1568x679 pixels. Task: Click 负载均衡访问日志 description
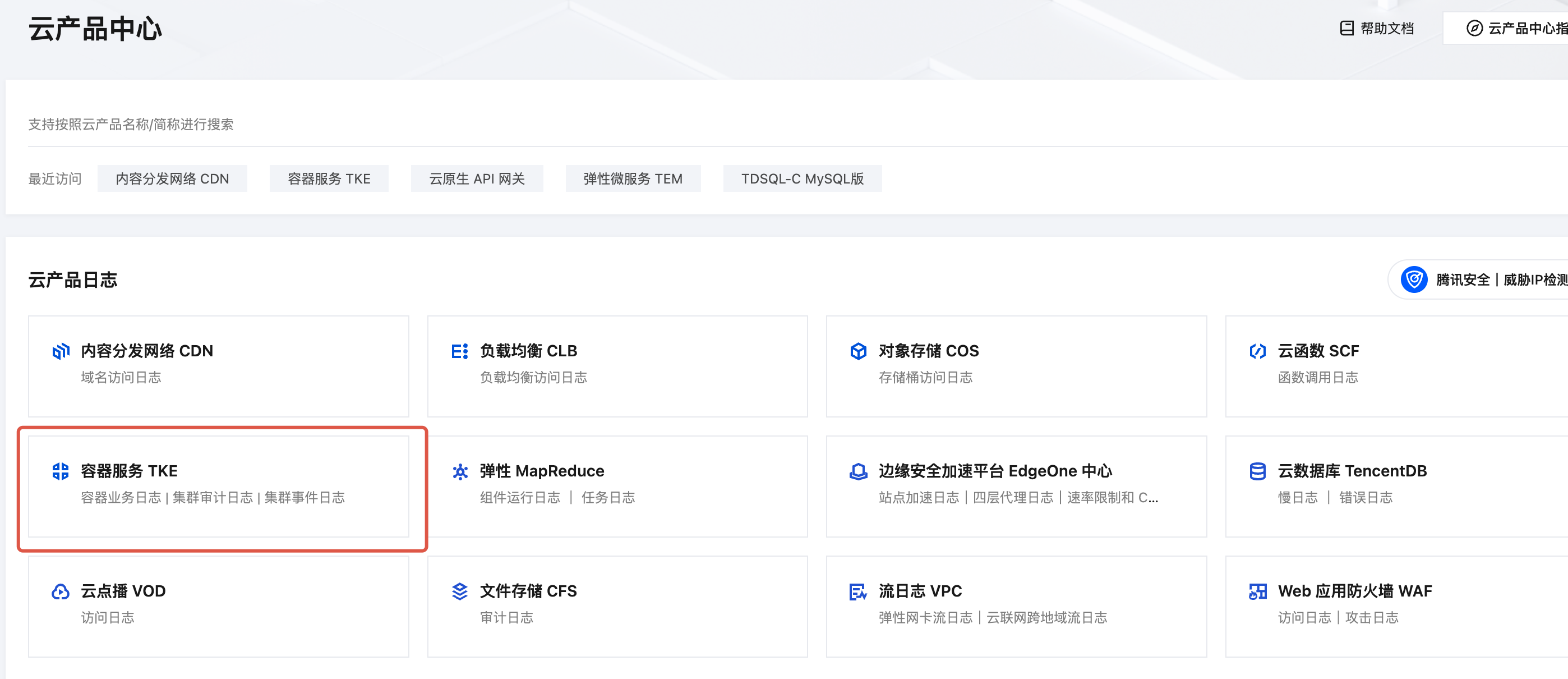pos(533,378)
